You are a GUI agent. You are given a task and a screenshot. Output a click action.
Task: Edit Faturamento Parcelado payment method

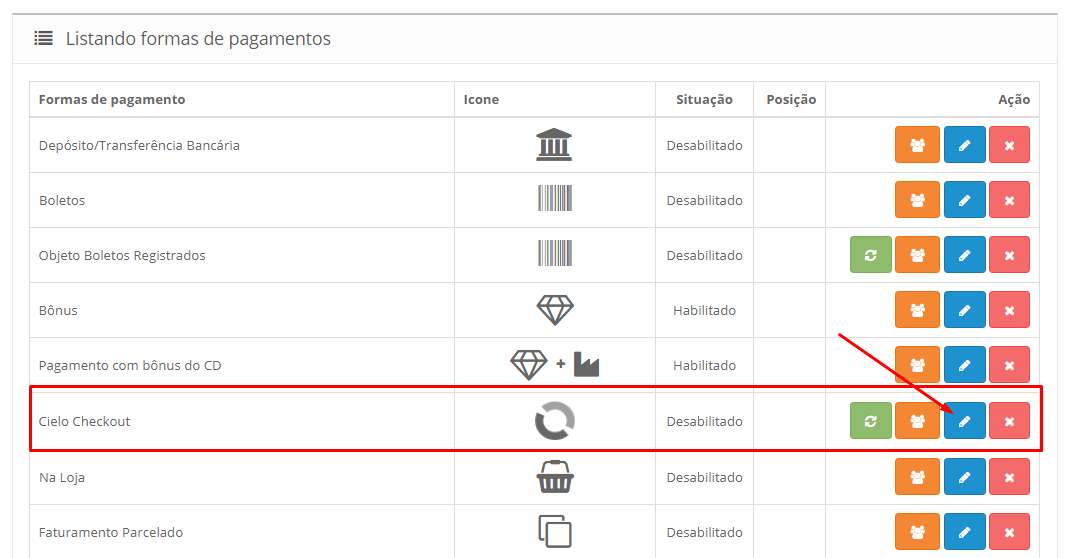click(x=964, y=532)
